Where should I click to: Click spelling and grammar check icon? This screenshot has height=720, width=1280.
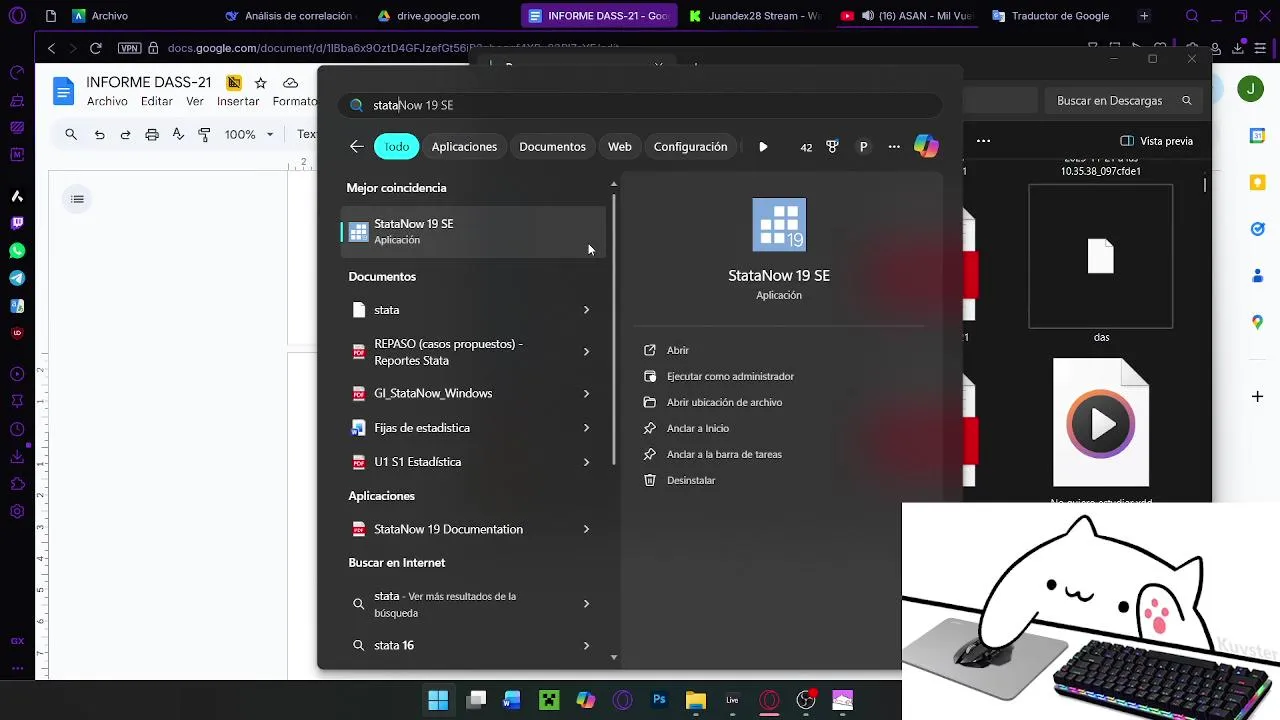pos(178,134)
